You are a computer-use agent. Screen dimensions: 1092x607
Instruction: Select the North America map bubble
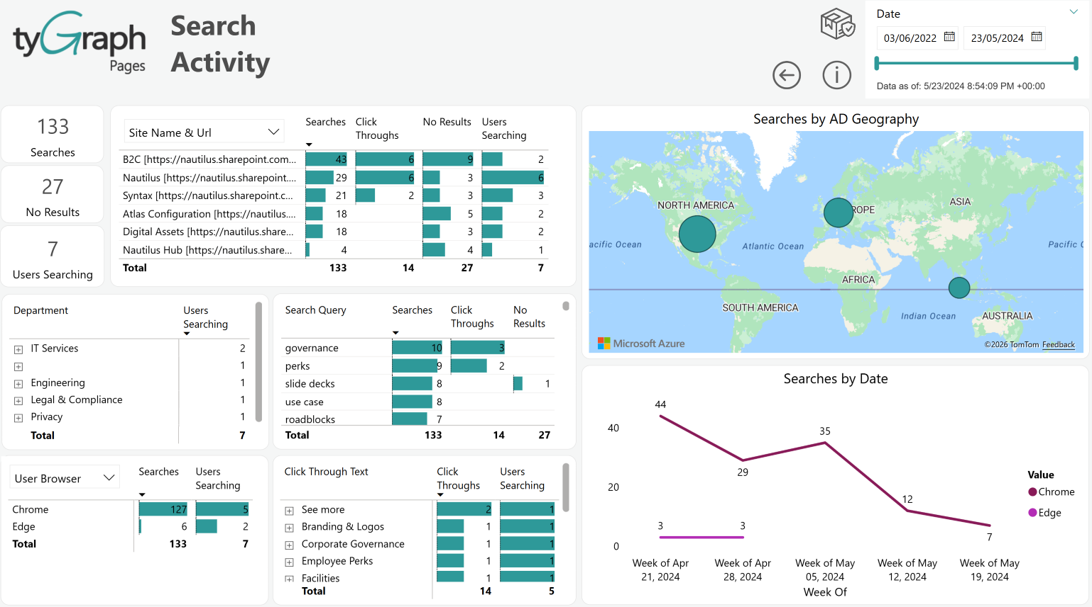coord(697,233)
